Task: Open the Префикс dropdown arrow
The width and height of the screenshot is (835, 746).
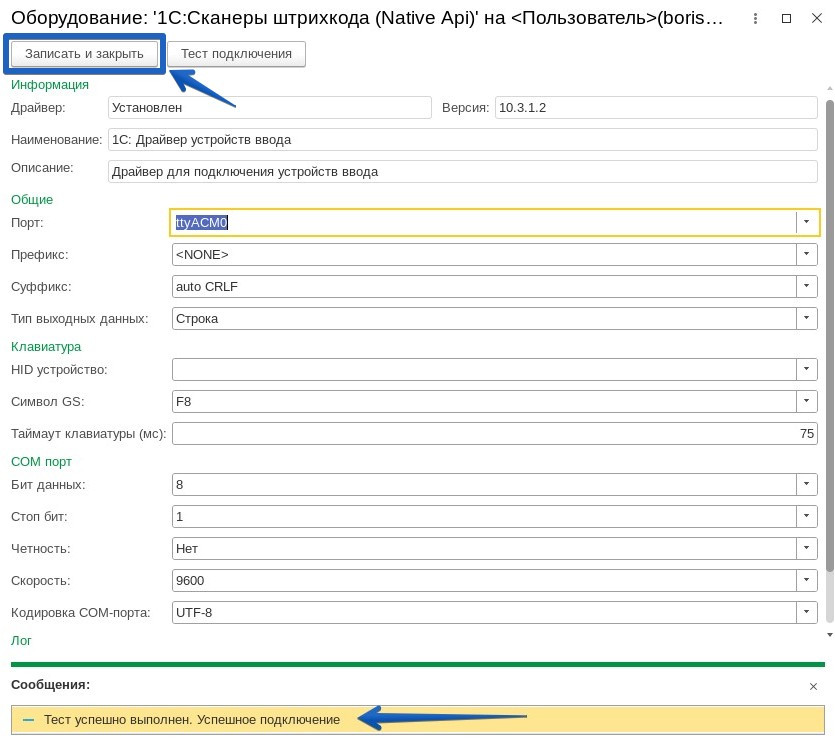Action: click(807, 254)
